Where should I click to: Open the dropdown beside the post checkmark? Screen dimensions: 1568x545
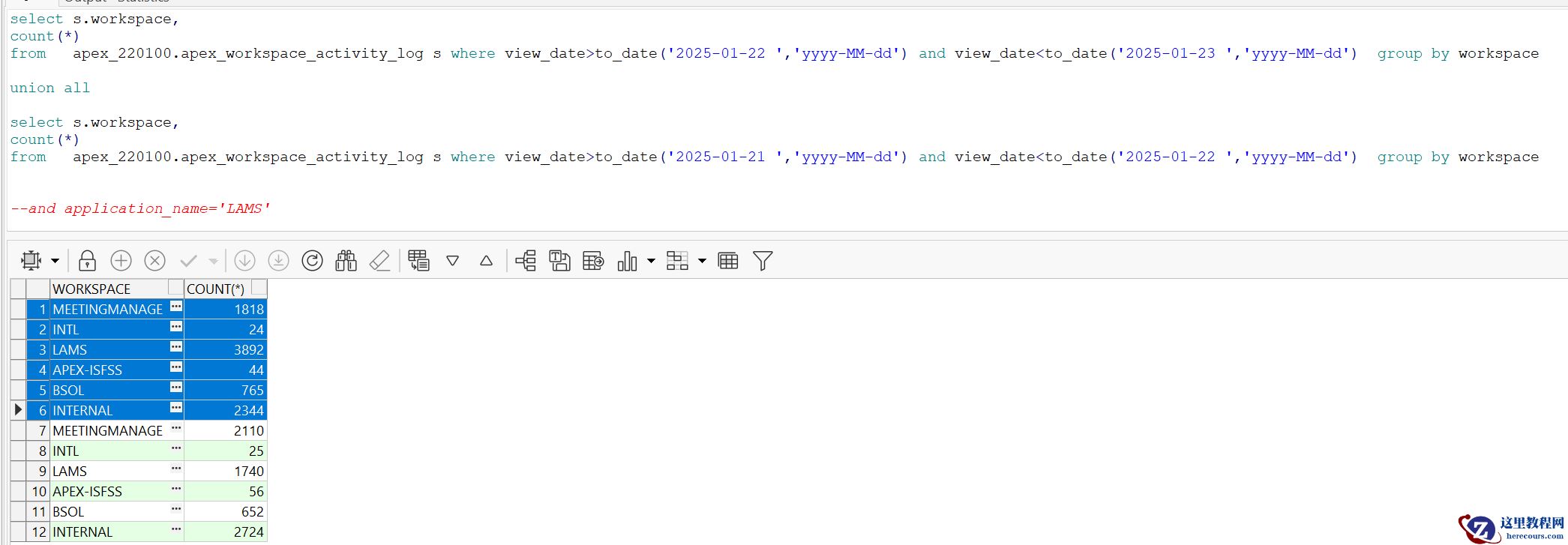(213, 261)
